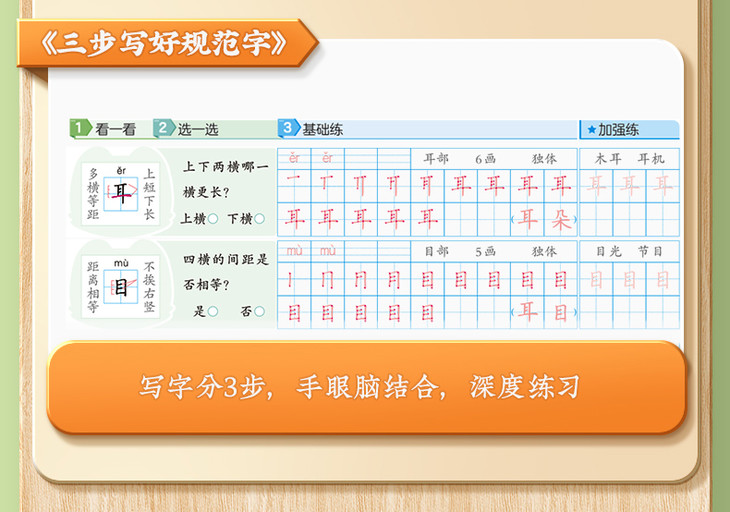Click the 6画 stroke count label
This screenshot has height=512, width=730.
tap(486, 159)
